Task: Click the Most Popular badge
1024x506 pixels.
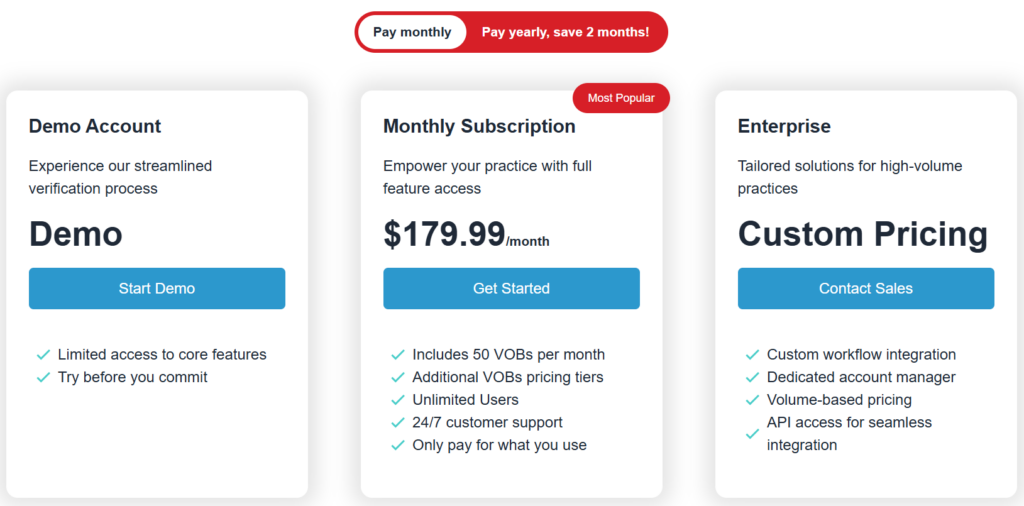Action: [621, 98]
